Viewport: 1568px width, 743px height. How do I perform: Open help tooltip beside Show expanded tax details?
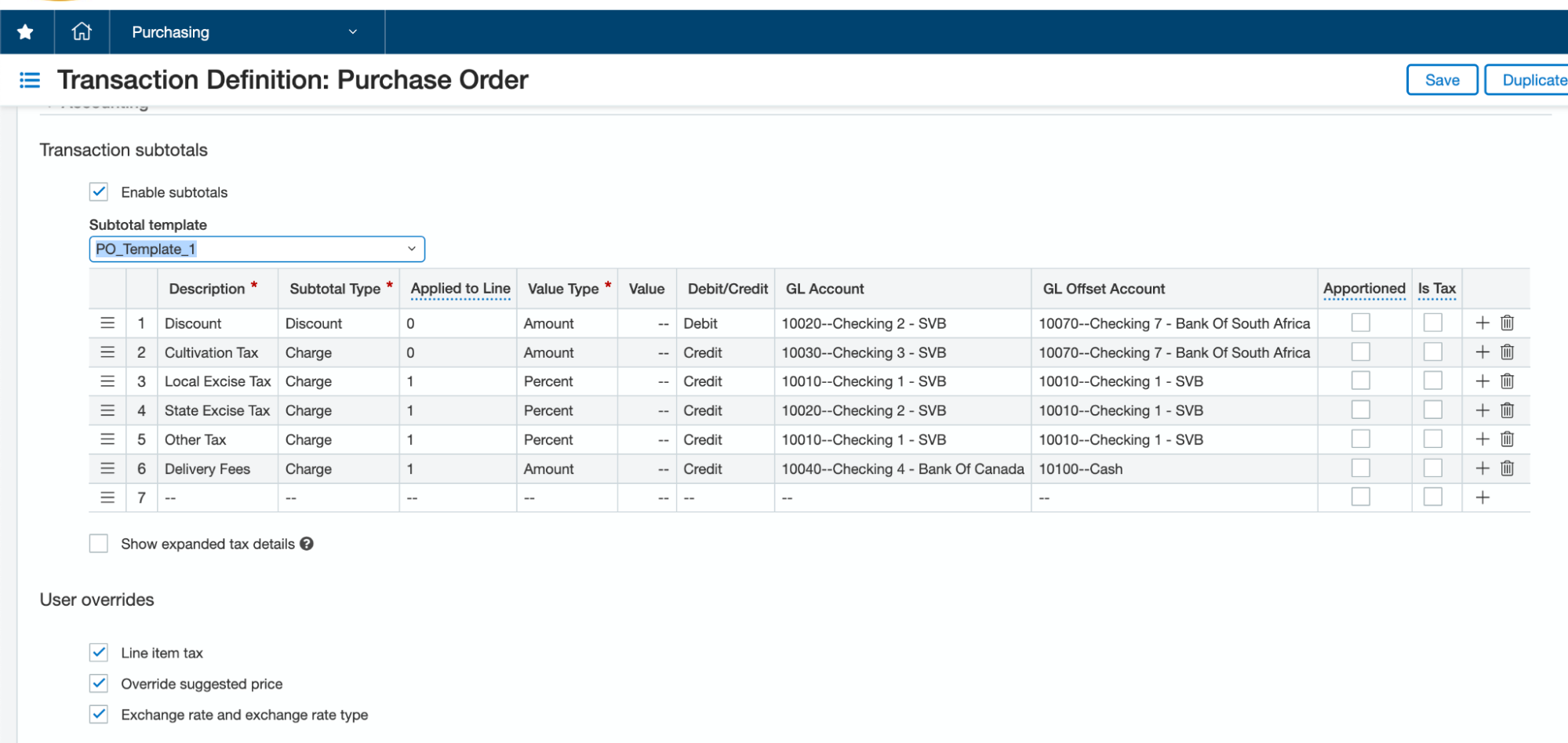click(307, 544)
